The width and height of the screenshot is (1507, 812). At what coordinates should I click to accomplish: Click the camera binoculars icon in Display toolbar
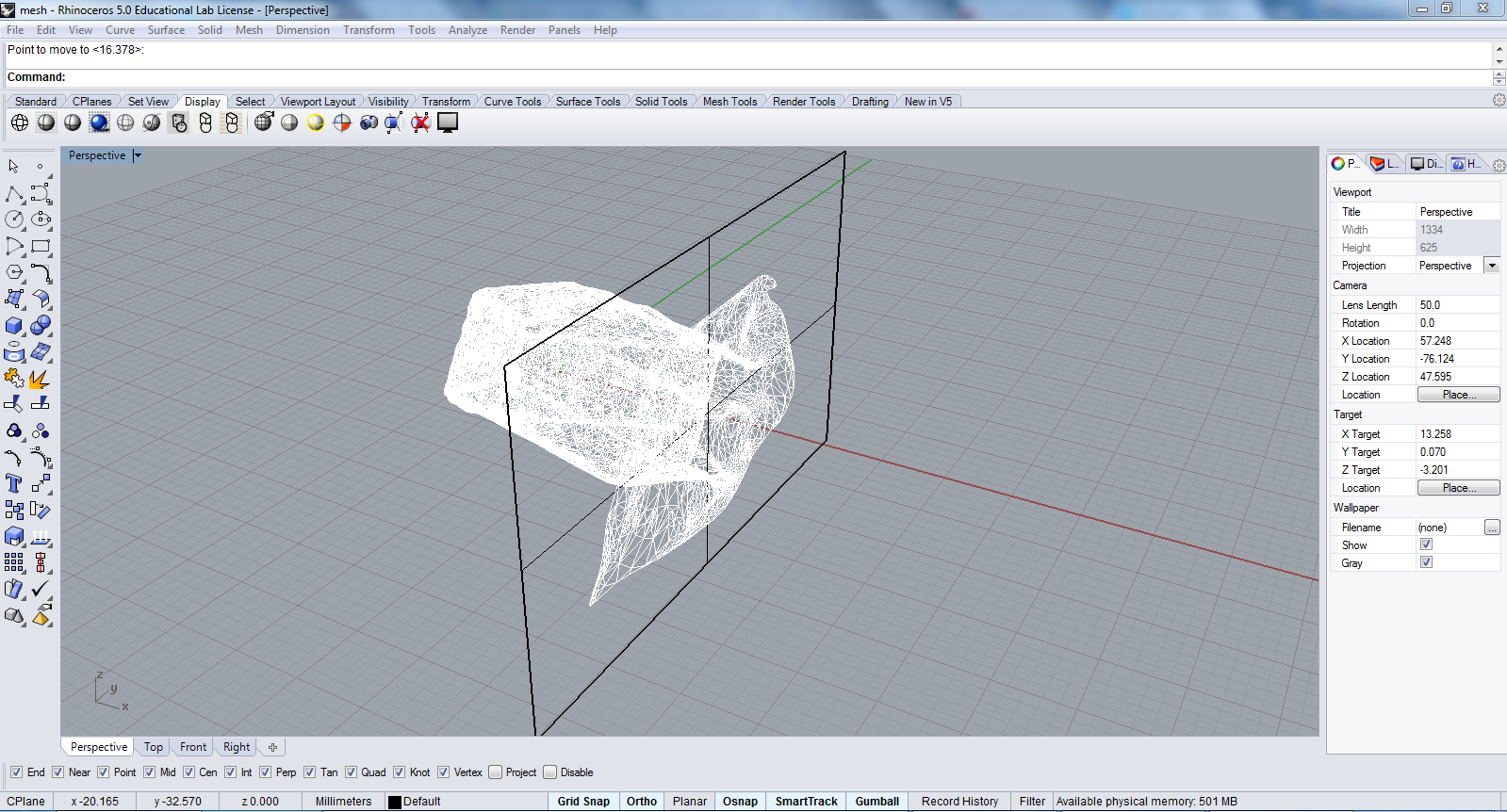click(369, 122)
